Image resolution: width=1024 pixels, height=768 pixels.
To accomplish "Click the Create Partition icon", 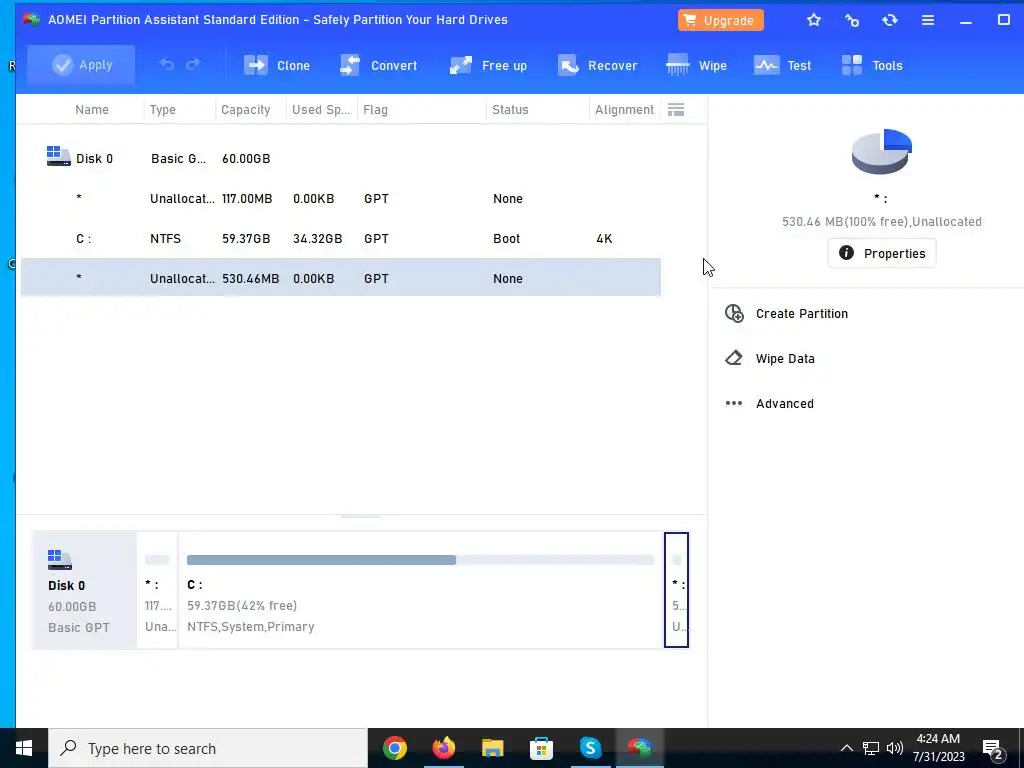I will [x=734, y=313].
